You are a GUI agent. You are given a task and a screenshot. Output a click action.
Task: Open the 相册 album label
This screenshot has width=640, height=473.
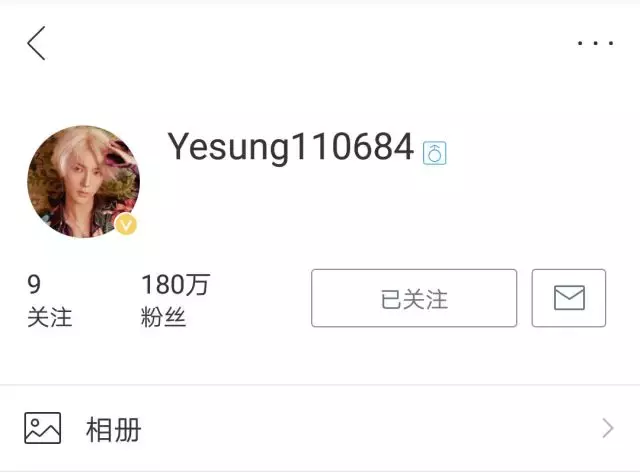coord(113,429)
